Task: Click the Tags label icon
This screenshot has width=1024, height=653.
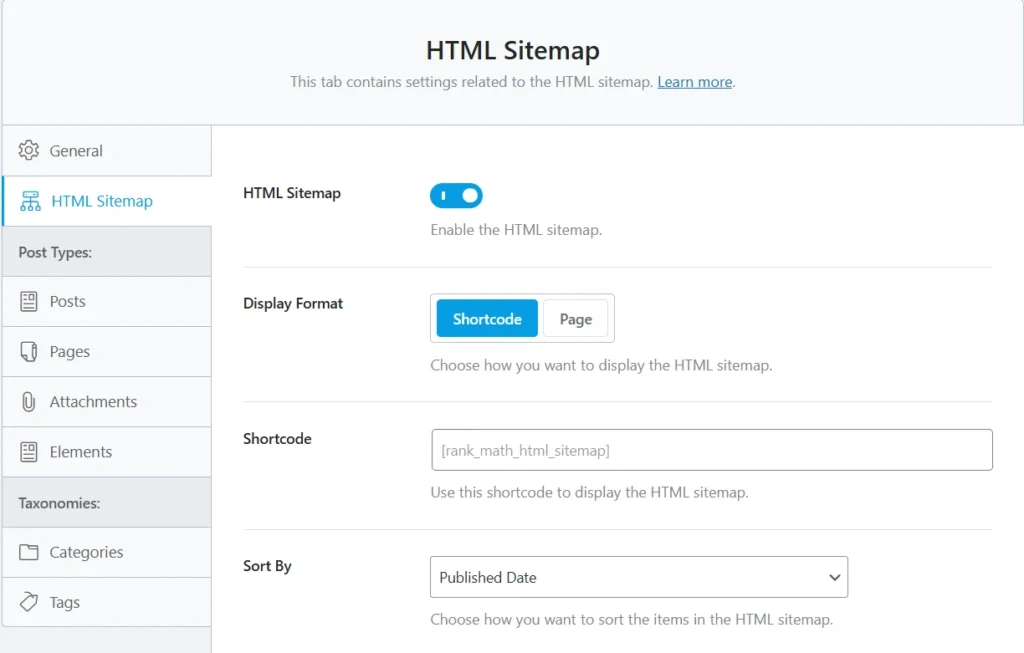Action: pyautogui.click(x=29, y=603)
